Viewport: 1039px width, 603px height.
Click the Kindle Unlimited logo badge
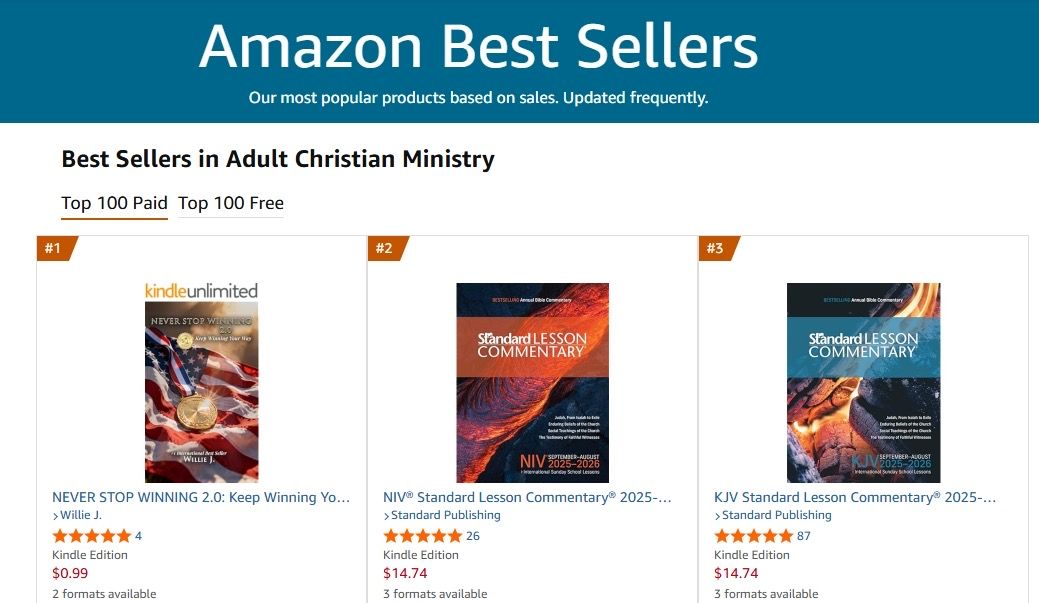201,290
